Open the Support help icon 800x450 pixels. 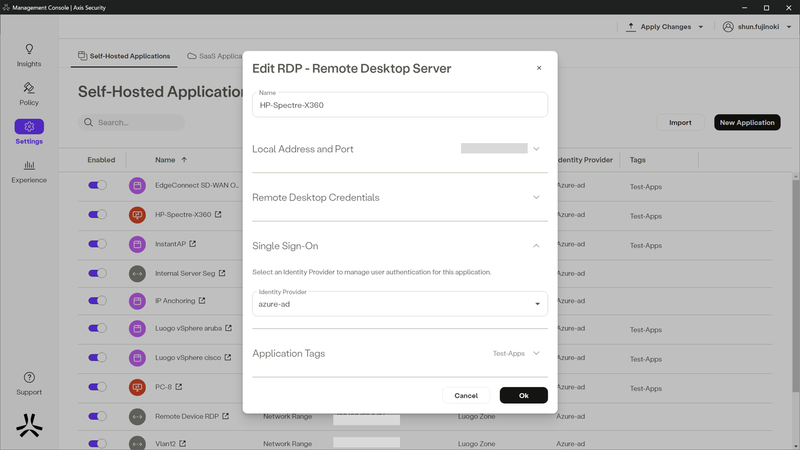pyautogui.click(x=29, y=383)
